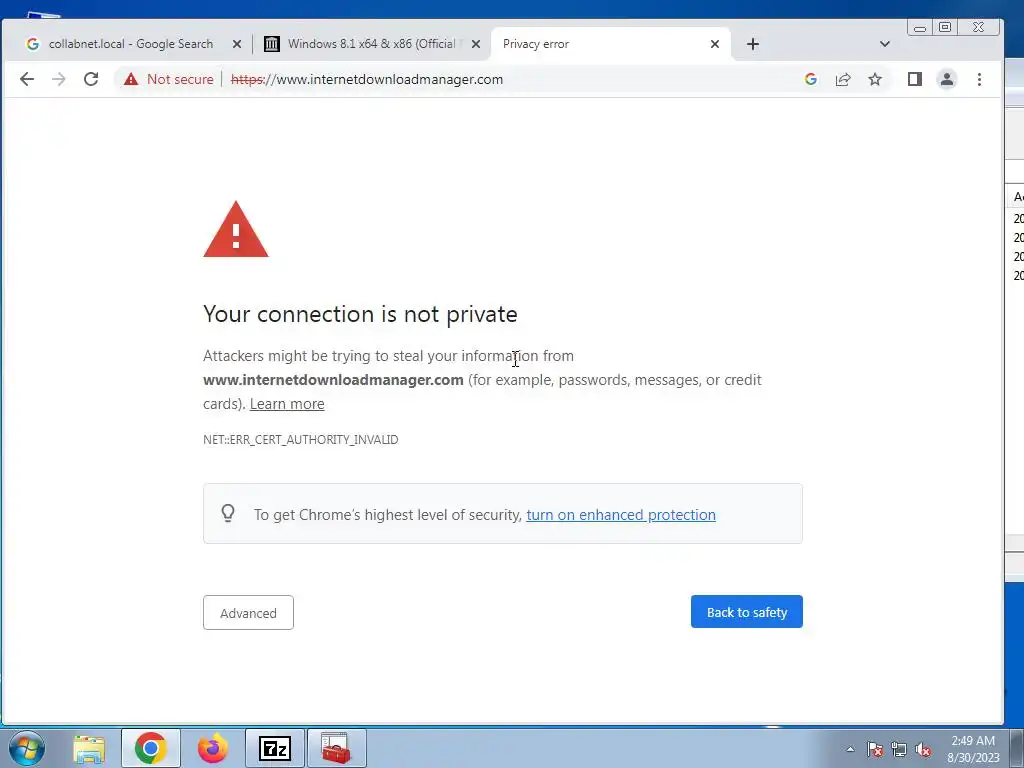Switch to collabnet.local Google Search tab

(x=131, y=44)
